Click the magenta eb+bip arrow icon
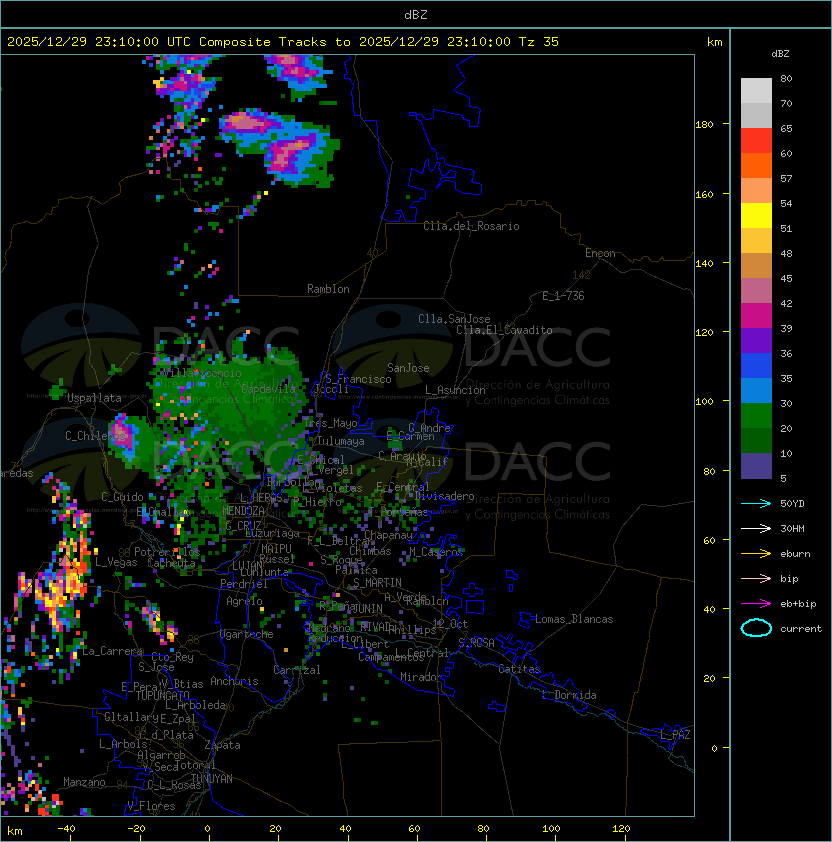Screen dimensions: 832x842 click(756, 604)
